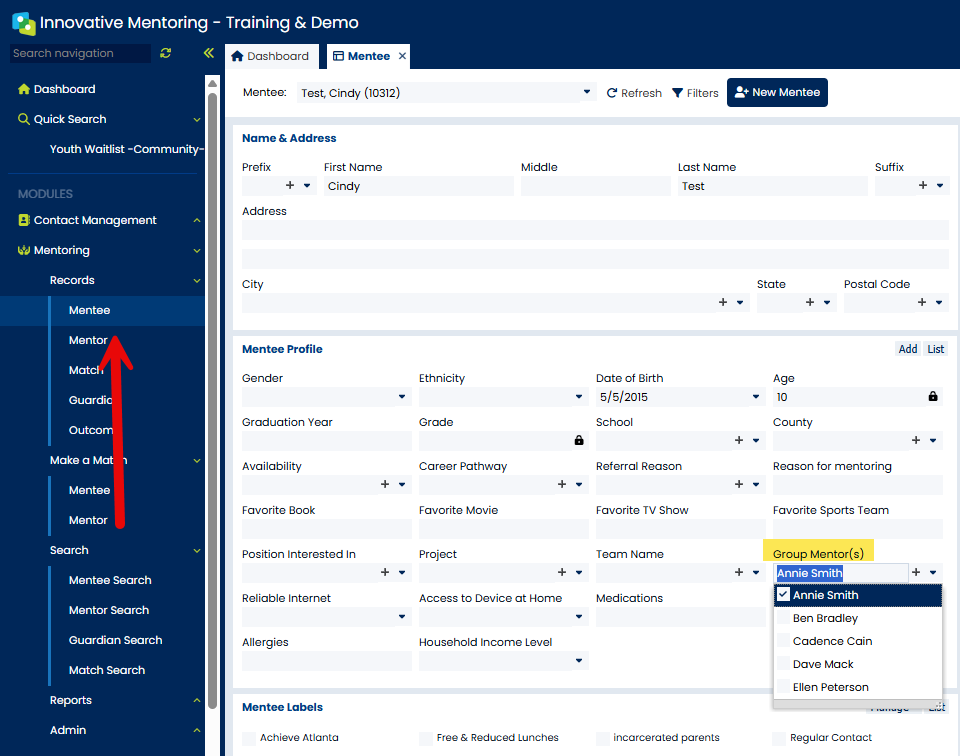Switch to the Dashboard tab
This screenshot has width=960, height=756.
tap(271, 56)
